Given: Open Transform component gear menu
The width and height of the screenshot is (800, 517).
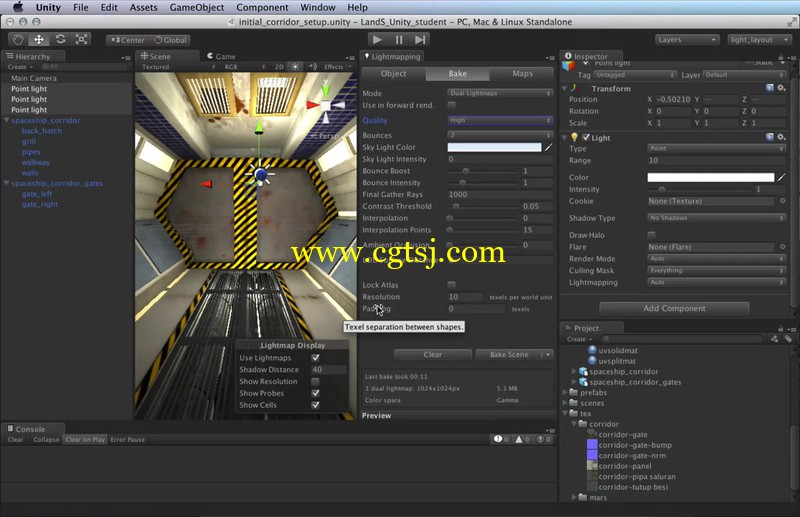Looking at the screenshot, I should (x=782, y=88).
